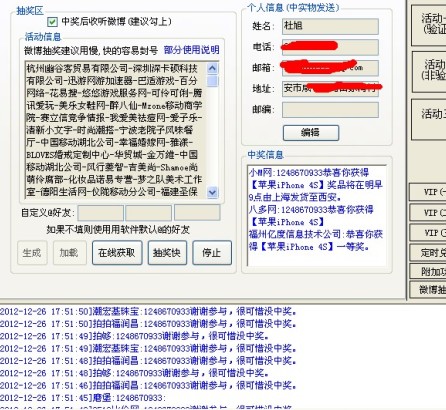Click the 电话 input field

coord(330,47)
